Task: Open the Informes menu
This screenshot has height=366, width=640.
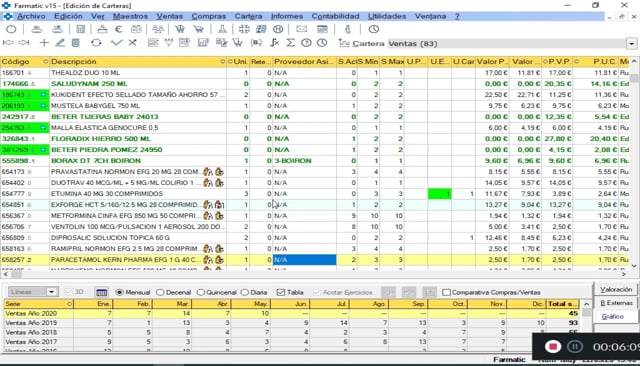Action: pos(287,16)
